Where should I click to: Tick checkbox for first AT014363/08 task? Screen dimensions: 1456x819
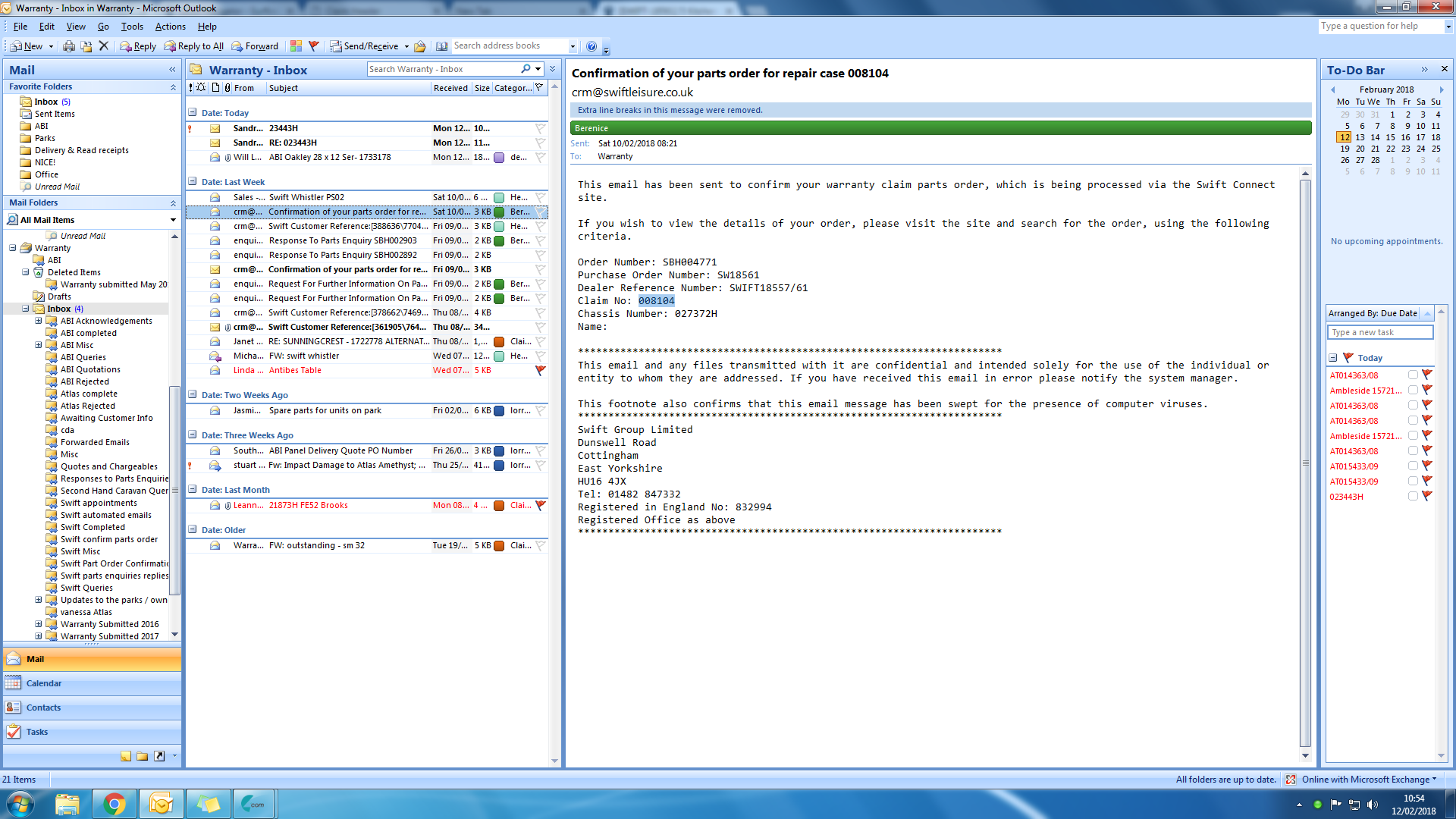coord(1413,375)
